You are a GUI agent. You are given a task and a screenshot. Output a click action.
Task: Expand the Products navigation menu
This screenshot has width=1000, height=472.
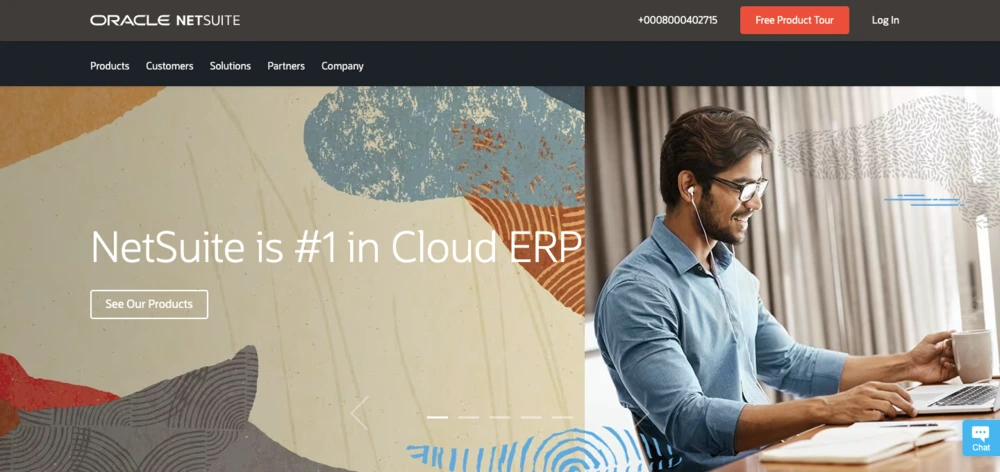pyautogui.click(x=110, y=66)
